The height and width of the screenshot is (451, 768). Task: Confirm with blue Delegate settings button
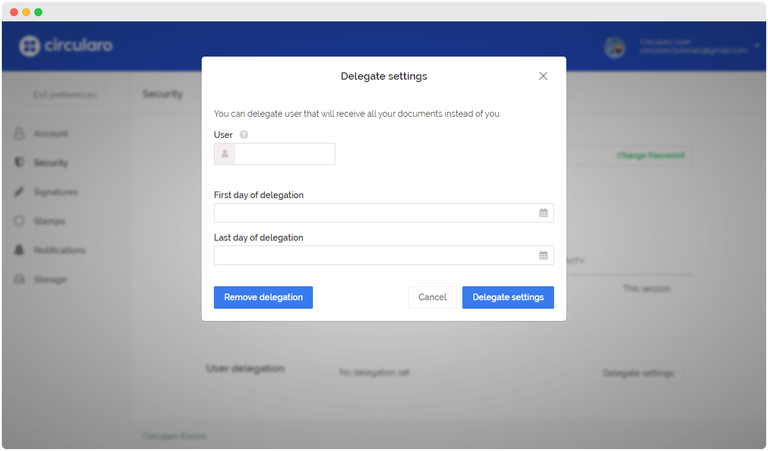click(x=507, y=297)
